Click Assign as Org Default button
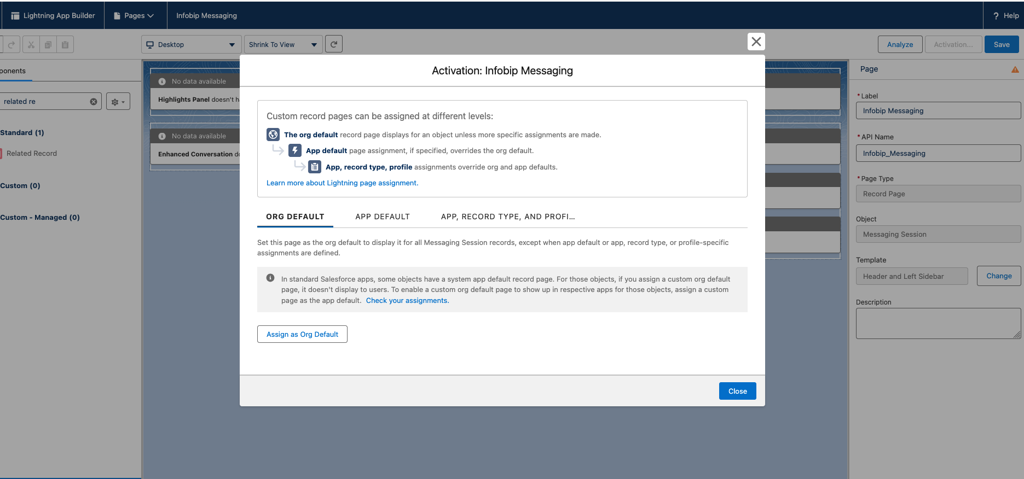The image size is (1024, 479). [302, 334]
